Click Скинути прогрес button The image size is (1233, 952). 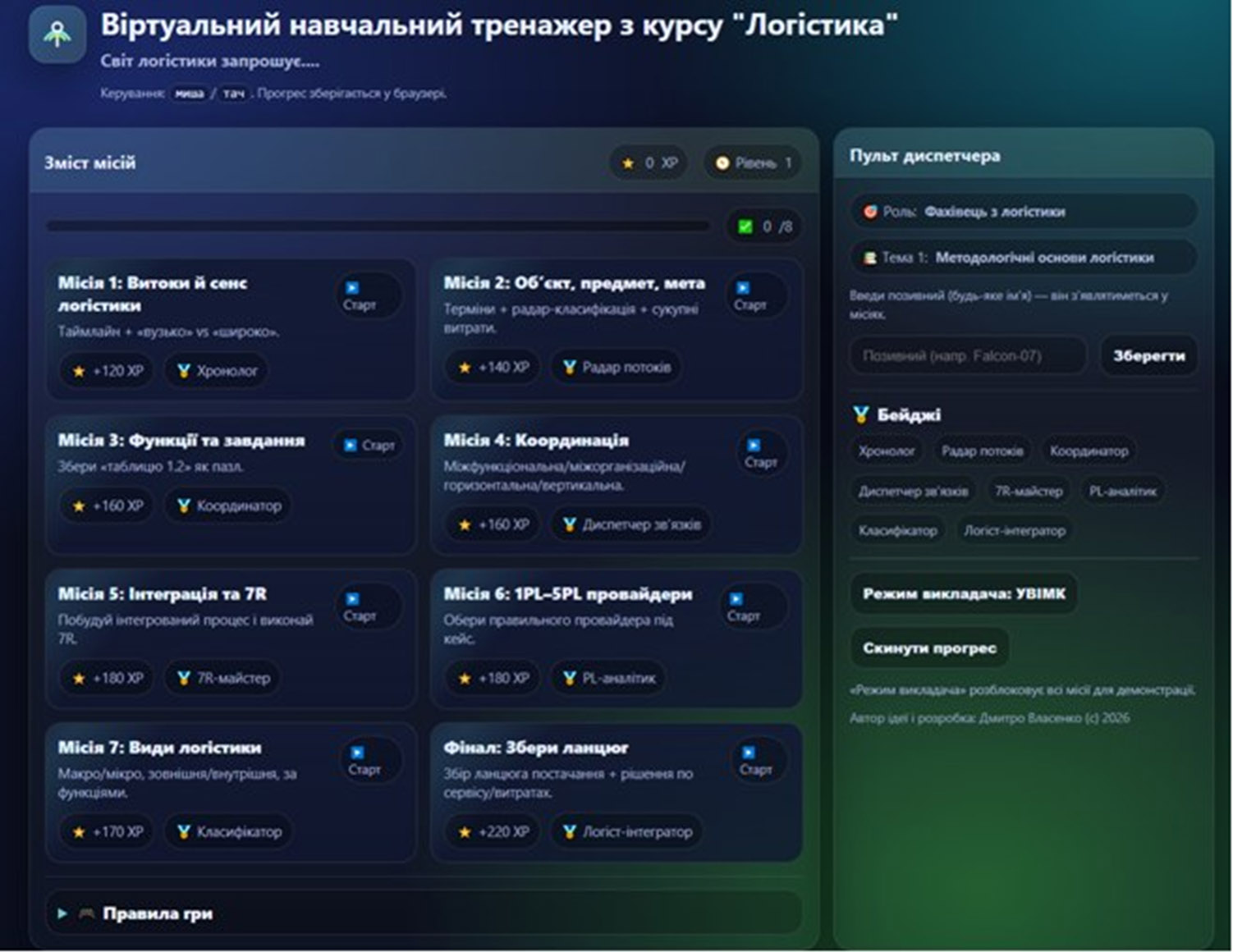pyautogui.click(x=929, y=648)
